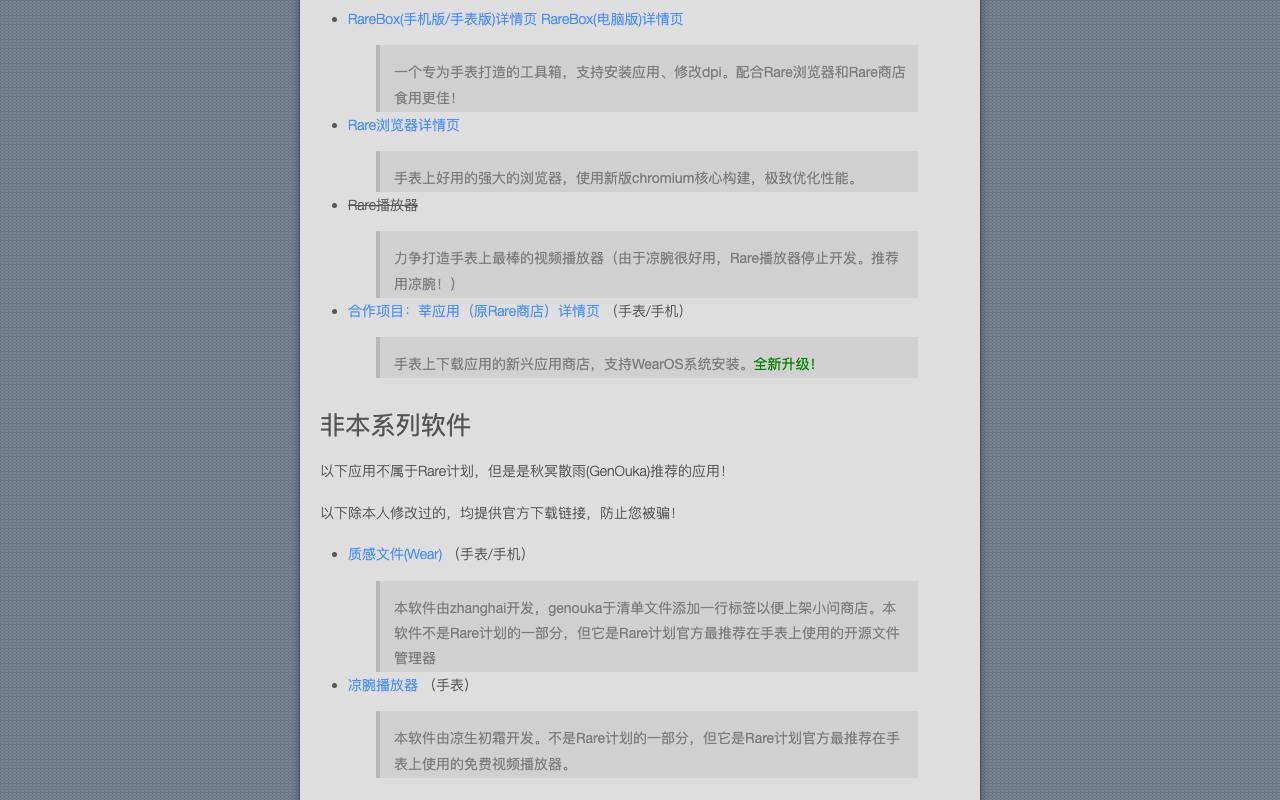Click paragraph 以下除本人修改过的
The height and width of the screenshot is (800, 1280).
(500, 513)
